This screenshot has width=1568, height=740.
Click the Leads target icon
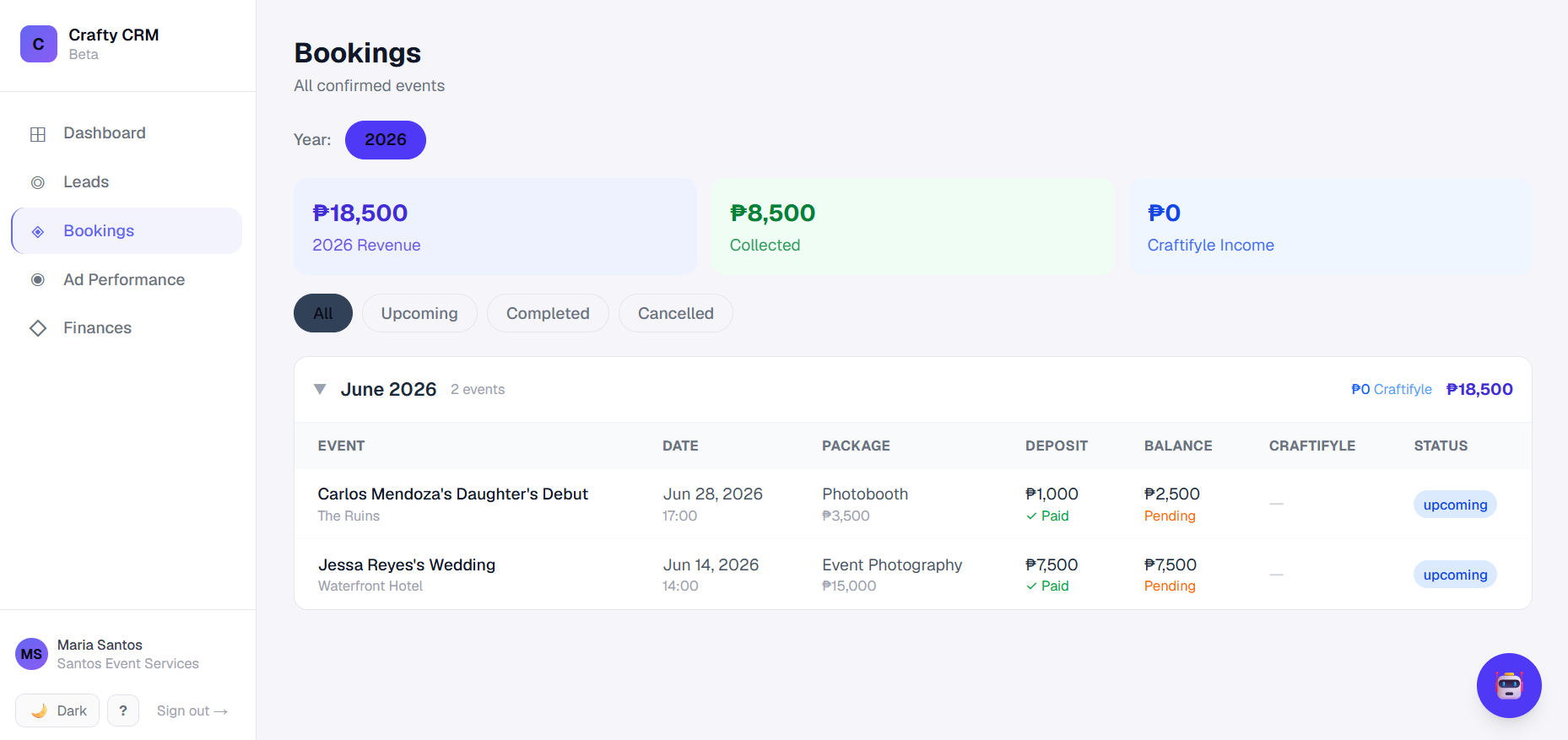pyautogui.click(x=38, y=182)
